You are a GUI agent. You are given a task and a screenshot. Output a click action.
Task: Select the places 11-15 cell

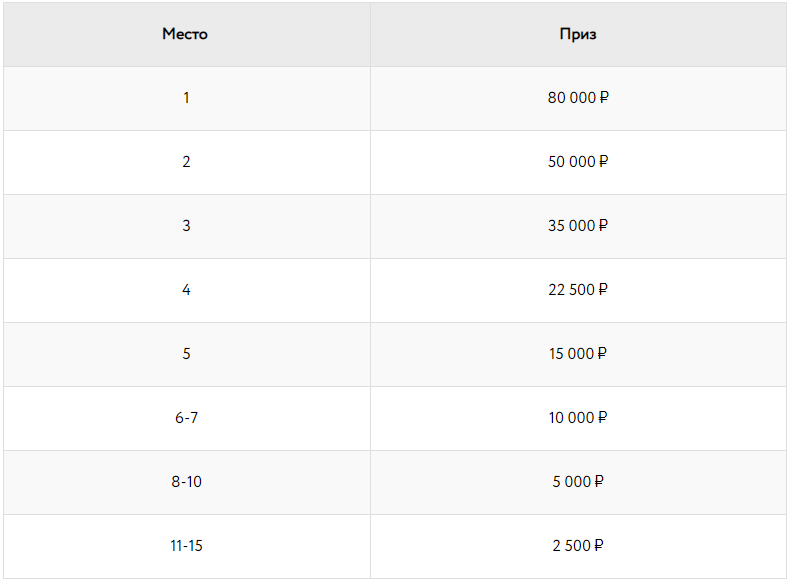pyautogui.click(x=186, y=546)
